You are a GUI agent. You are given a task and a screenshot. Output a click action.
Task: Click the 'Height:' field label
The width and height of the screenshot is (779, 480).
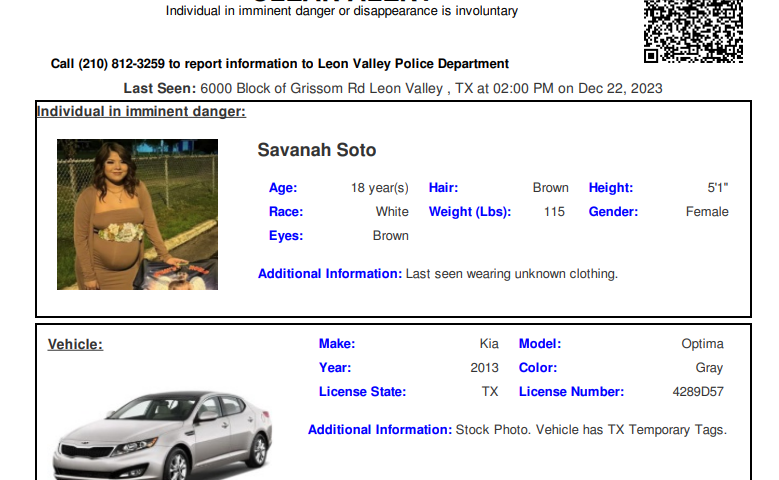pyautogui.click(x=611, y=188)
